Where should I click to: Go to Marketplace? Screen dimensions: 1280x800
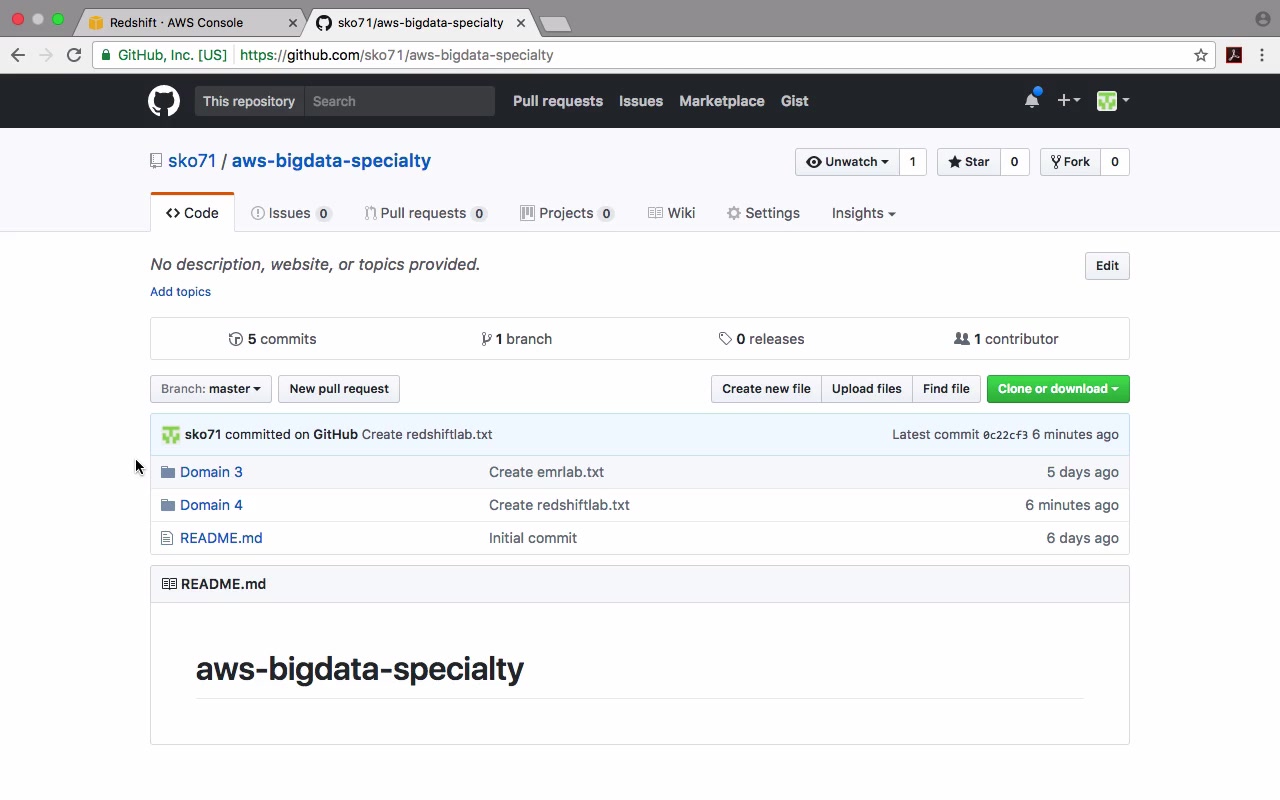tap(722, 101)
